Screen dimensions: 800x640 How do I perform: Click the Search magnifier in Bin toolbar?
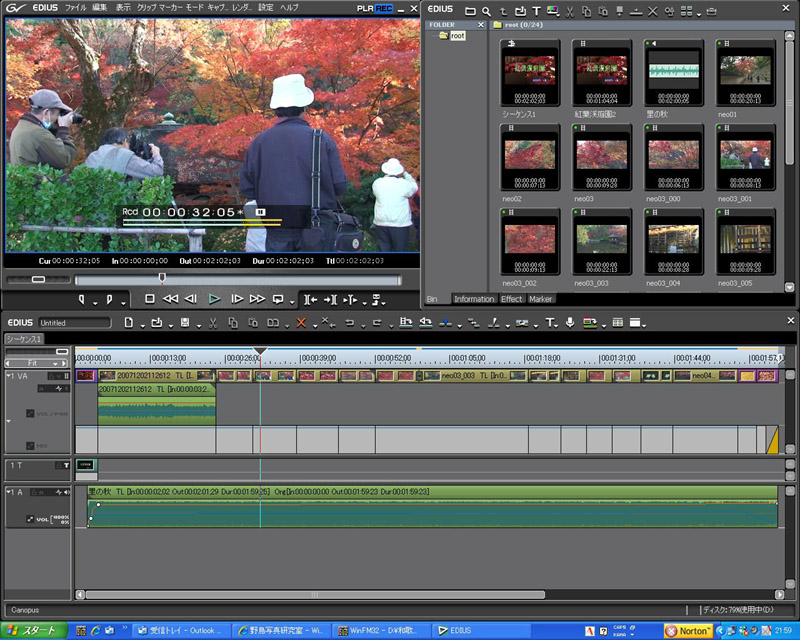[486, 11]
